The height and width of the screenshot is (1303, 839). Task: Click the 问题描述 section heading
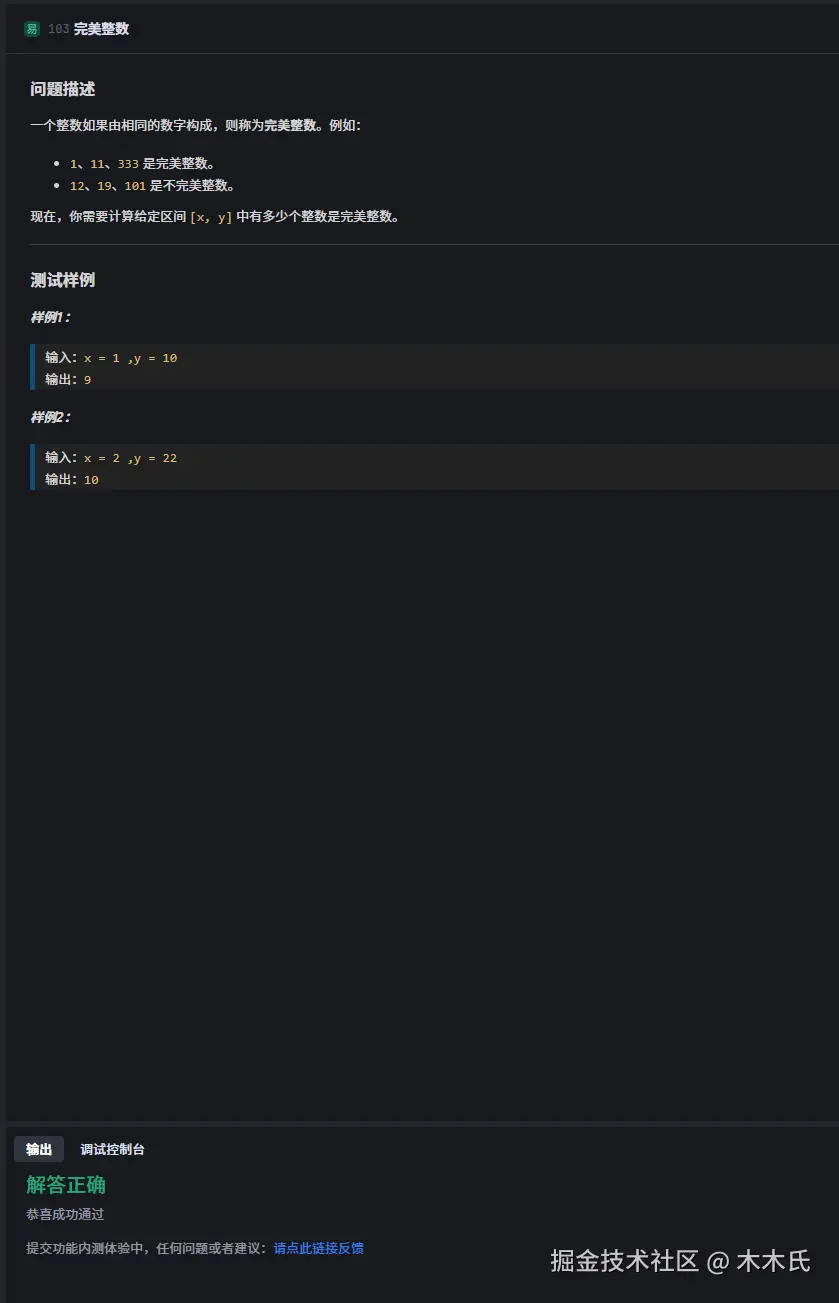[63, 89]
